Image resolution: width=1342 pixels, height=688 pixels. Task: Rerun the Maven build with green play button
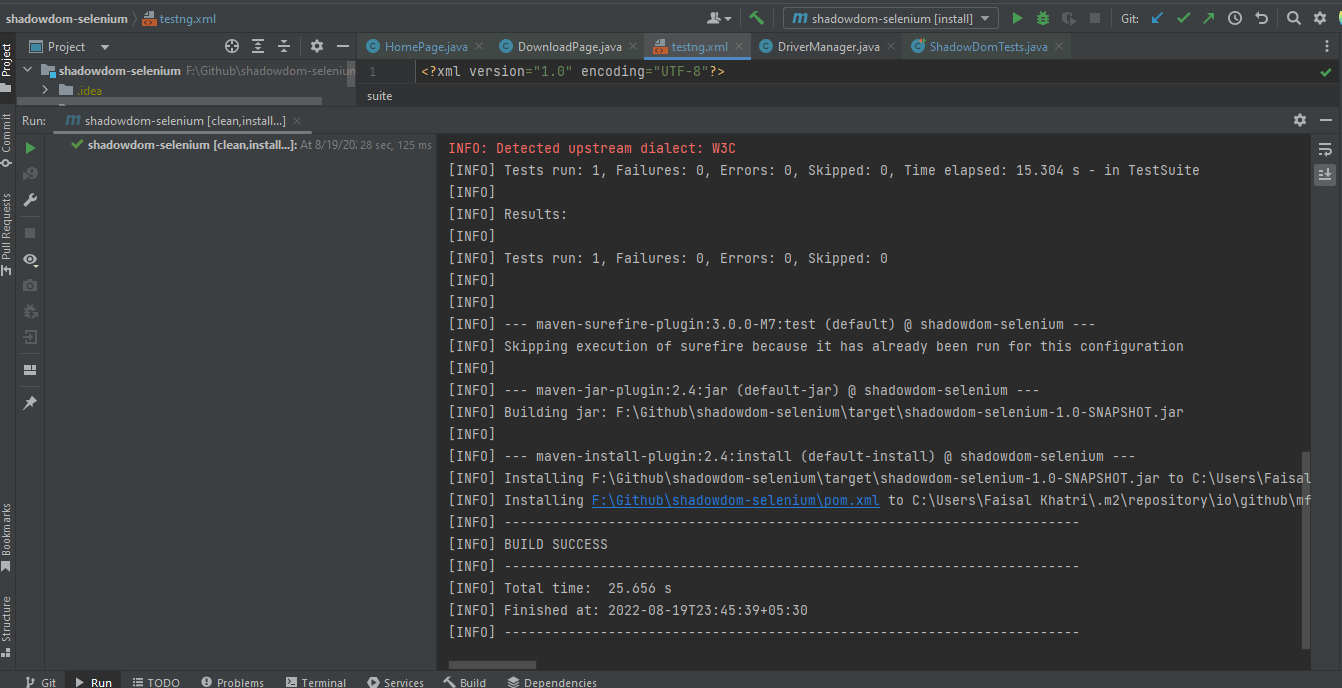(30, 148)
